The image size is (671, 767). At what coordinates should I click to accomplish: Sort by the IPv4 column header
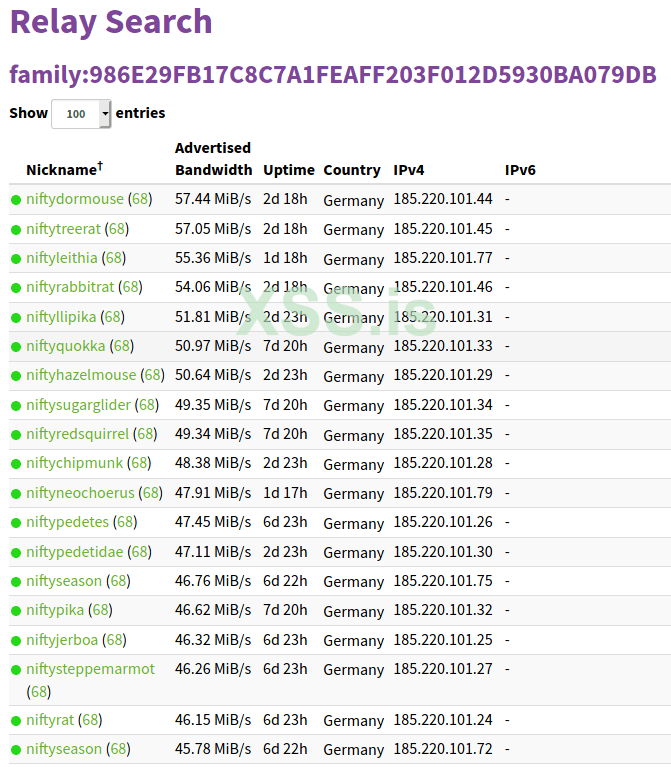pos(409,170)
